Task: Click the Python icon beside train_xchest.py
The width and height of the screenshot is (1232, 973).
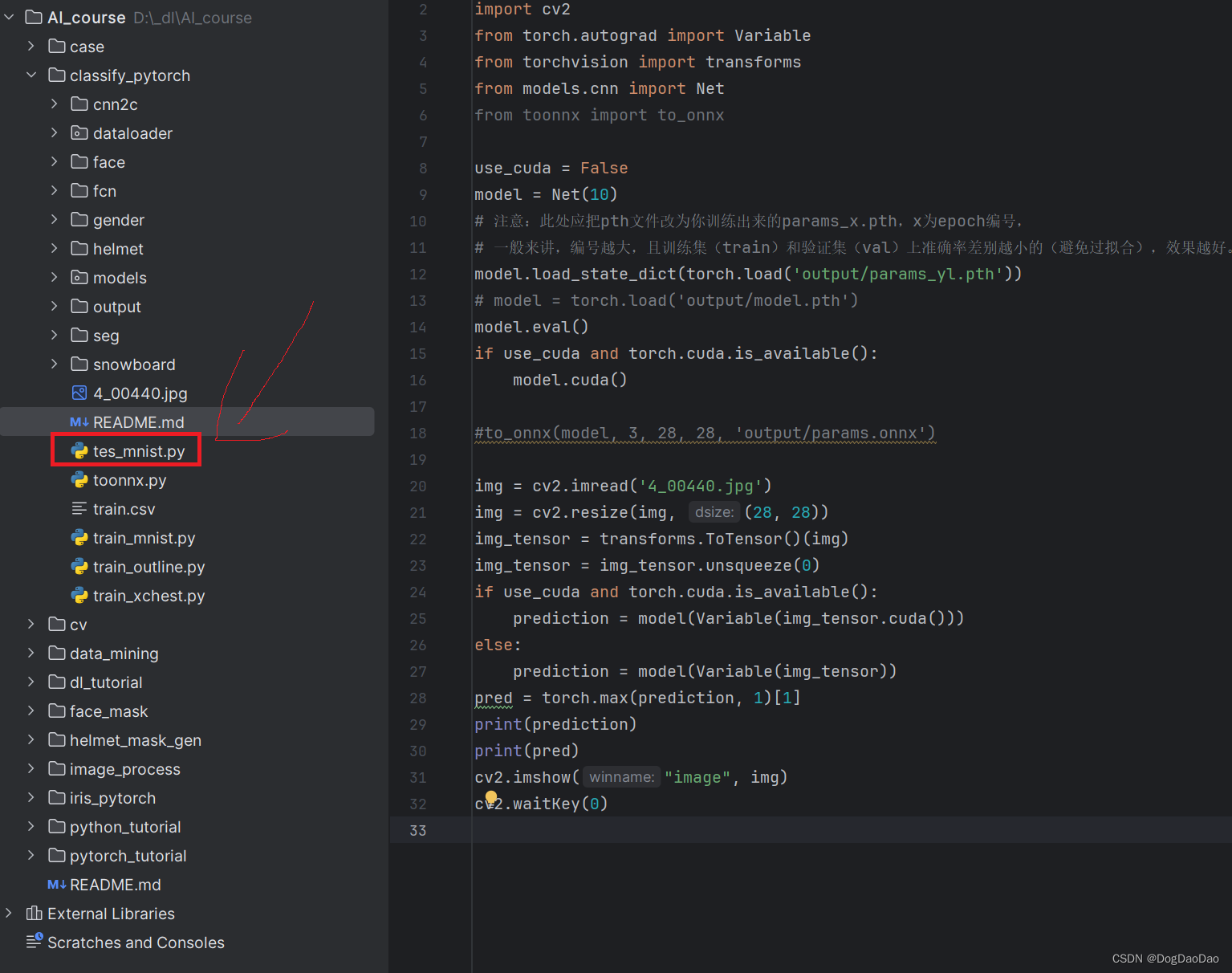Action: click(x=79, y=595)
